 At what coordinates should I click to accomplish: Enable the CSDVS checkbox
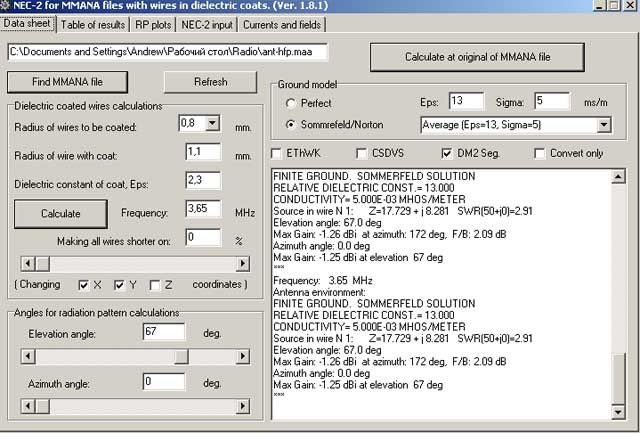pyautogui.click(x=361, y=153)
